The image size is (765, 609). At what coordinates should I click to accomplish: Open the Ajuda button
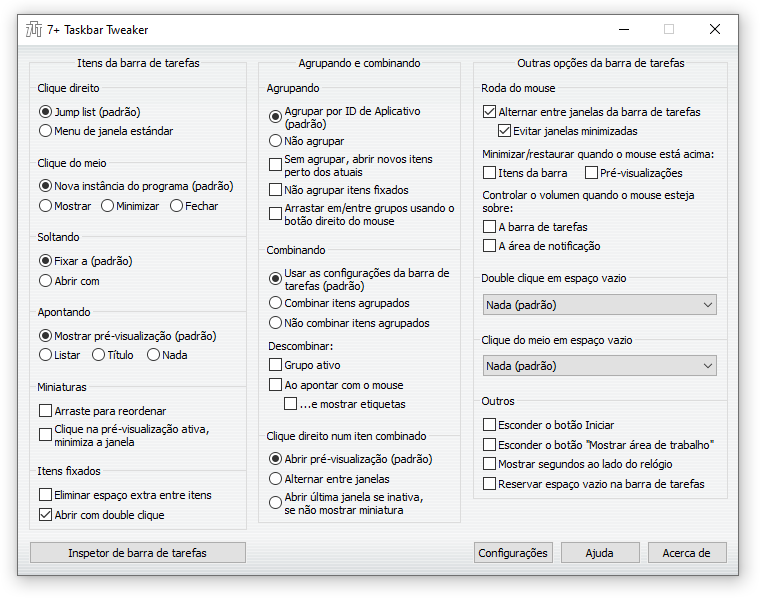pos(600,552)
